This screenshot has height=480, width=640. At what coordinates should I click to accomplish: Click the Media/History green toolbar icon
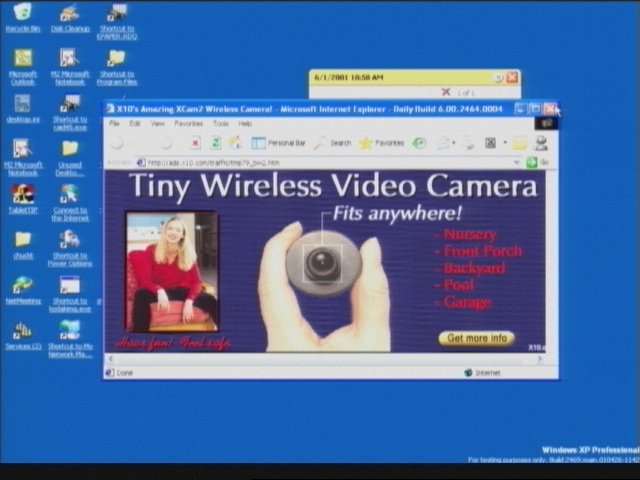[419, 143]
